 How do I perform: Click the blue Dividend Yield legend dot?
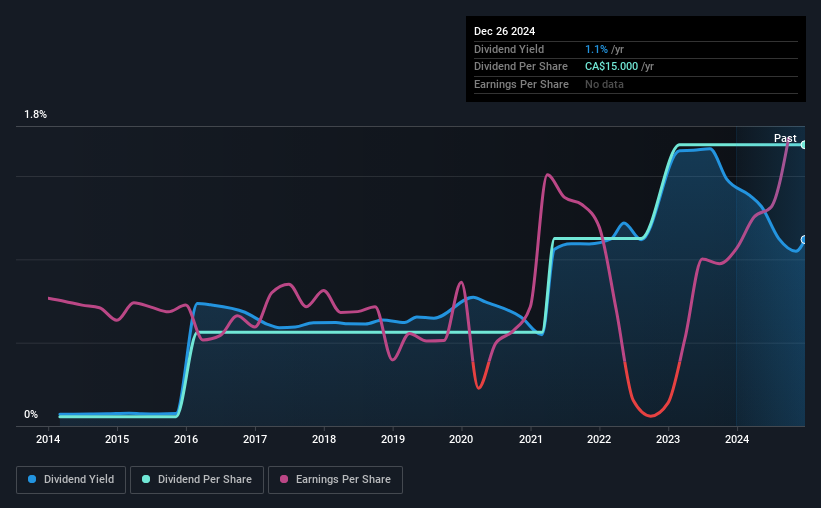[x=32, y=479]
